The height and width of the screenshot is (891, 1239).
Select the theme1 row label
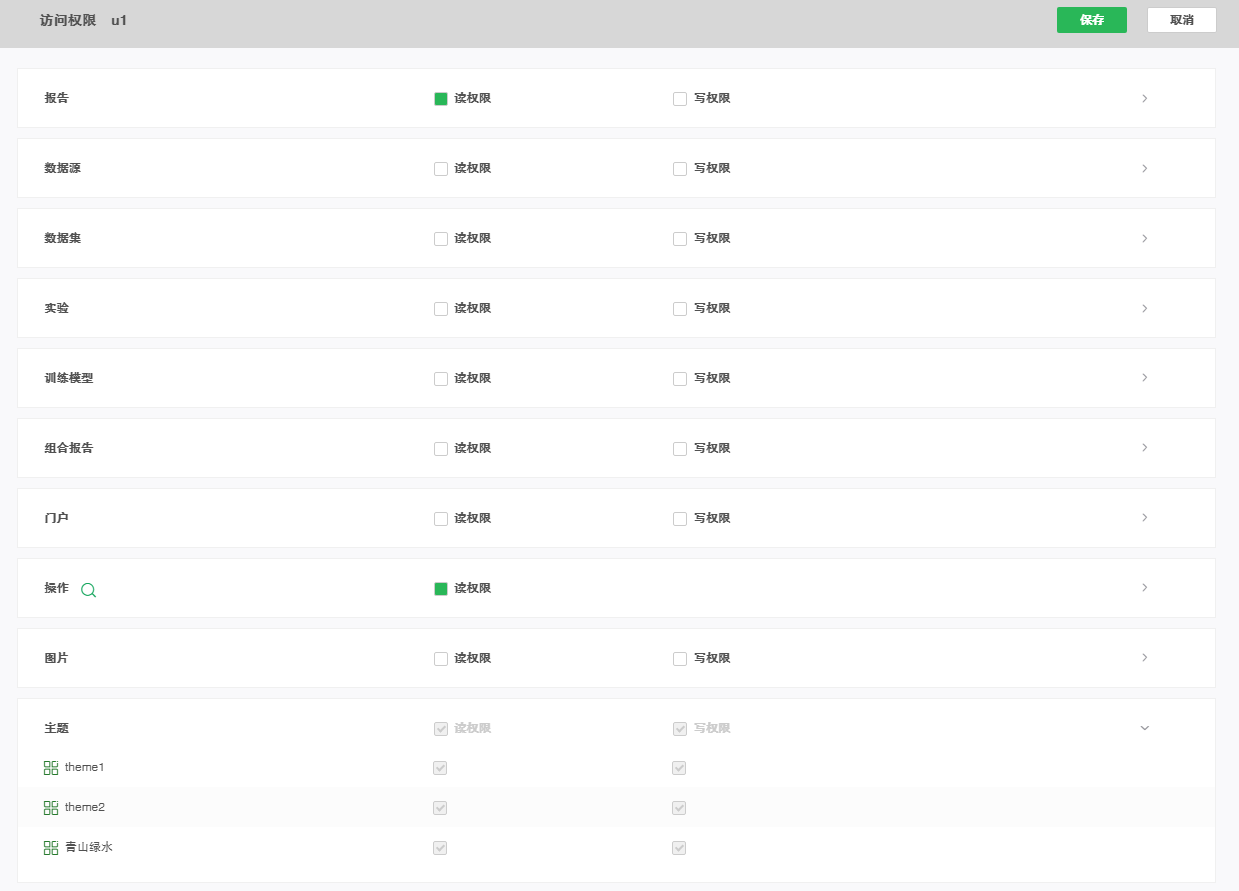85,768
